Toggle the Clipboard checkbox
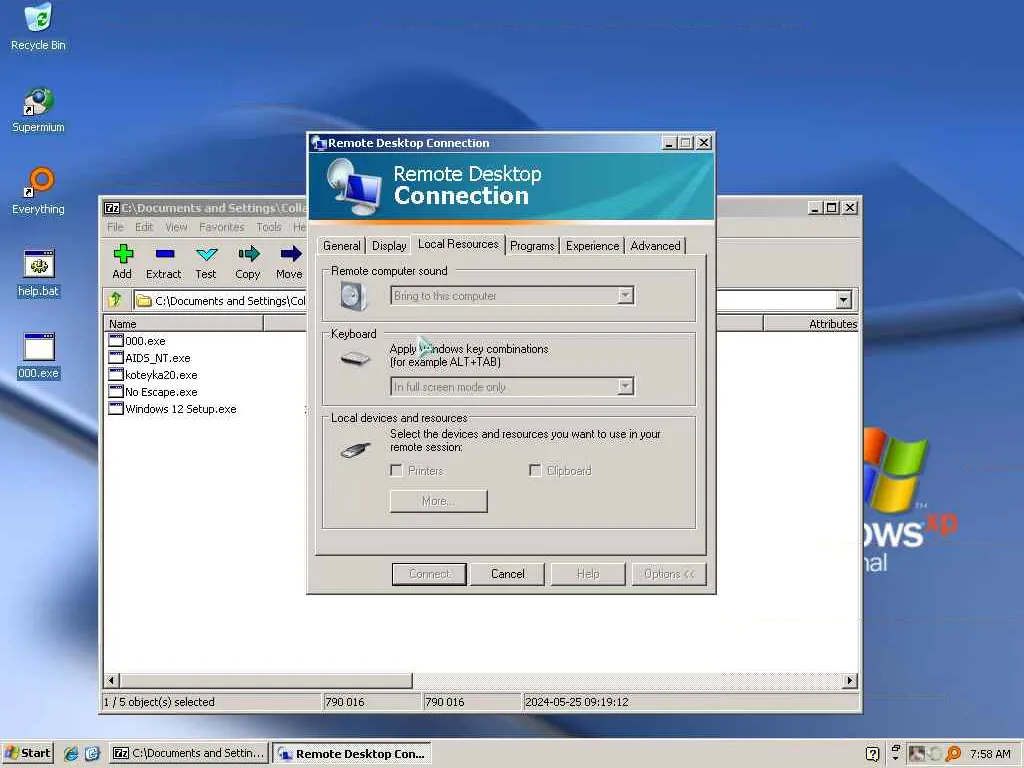Screen dimensions: 1024x768 tap(535, 470)
